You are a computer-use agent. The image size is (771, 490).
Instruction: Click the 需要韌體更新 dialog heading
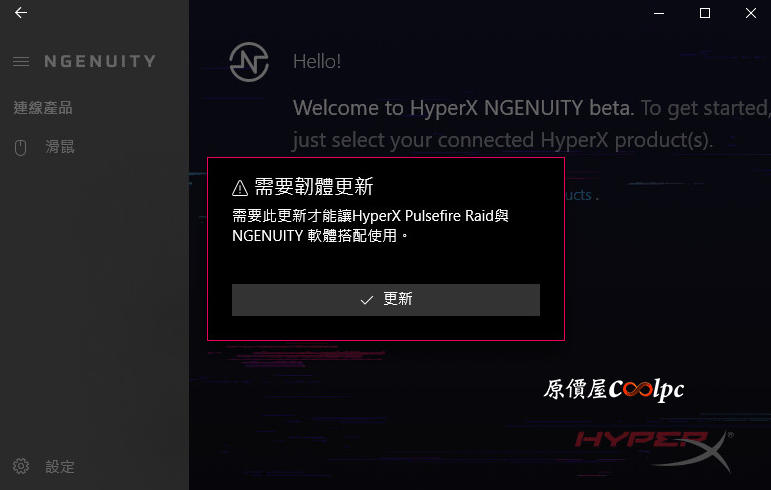(x=314, y=187)
